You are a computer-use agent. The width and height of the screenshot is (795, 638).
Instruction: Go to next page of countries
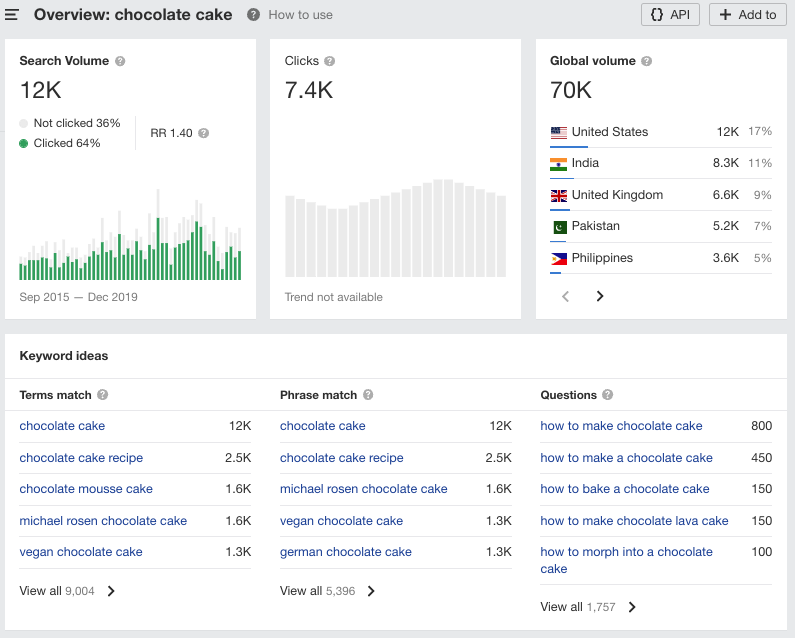(600, 296)
